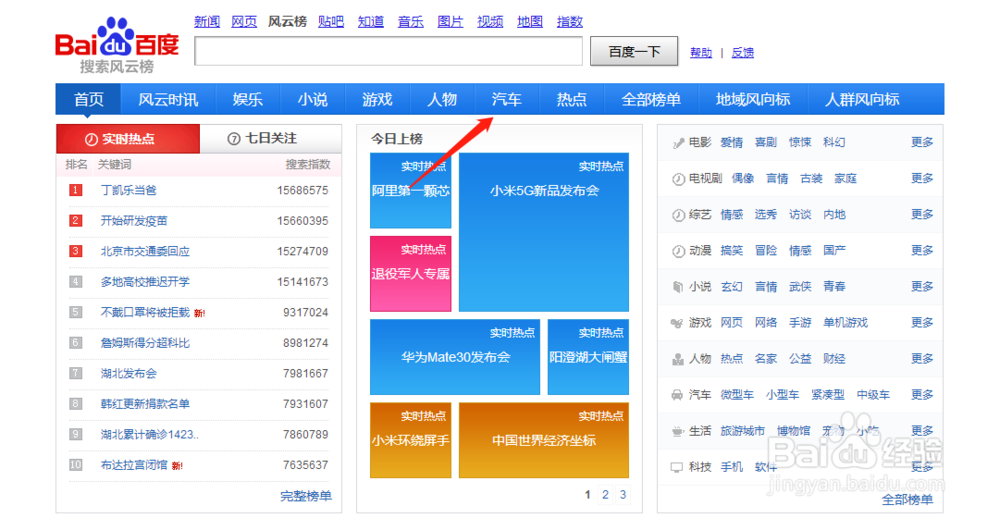
Task: Switch to the 实时热点 tab
Action: point(128,138)
